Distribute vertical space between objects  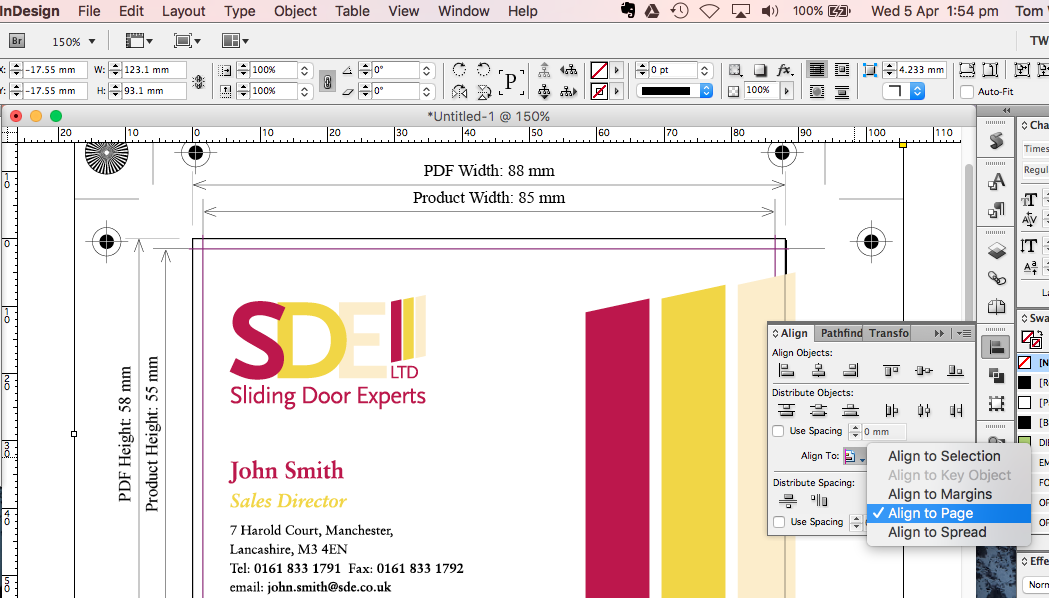(x=787, y=500)
